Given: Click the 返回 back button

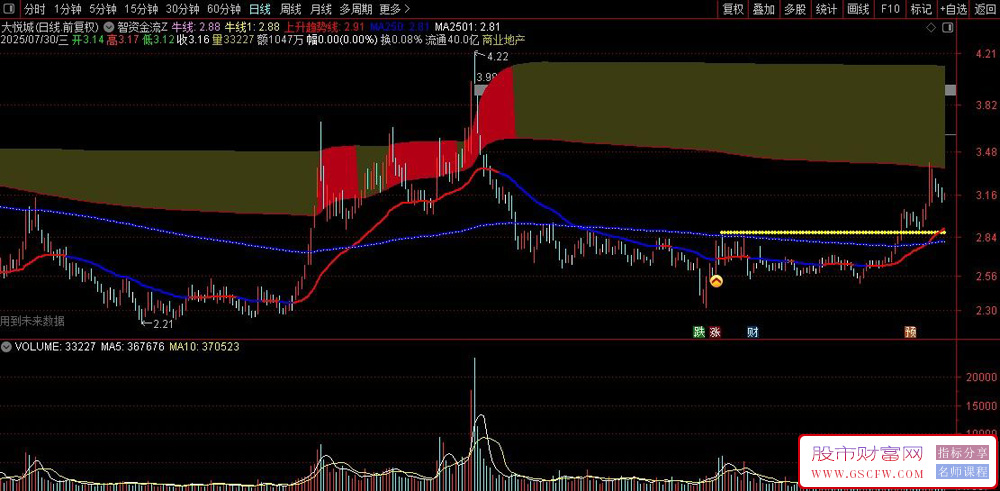Looking at the screenshot, I should [x=986, y=9].
